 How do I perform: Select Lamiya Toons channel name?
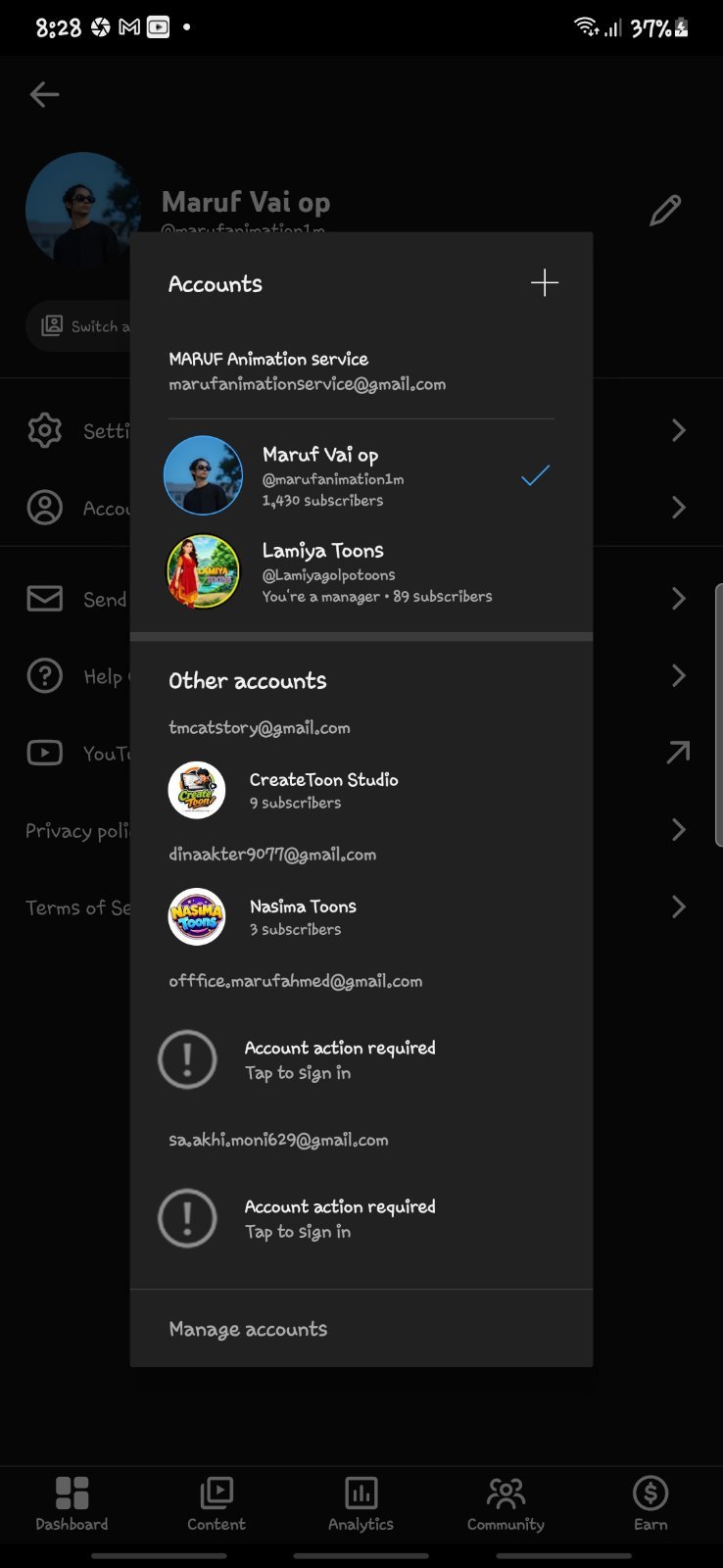322,550
